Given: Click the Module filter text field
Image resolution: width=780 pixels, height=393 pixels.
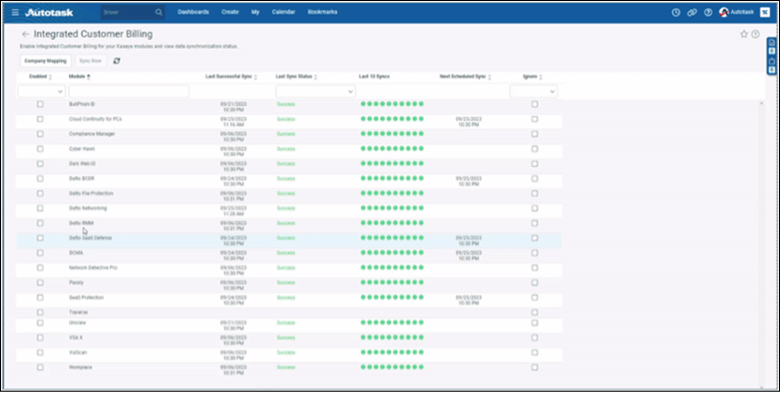Looking at the screenshot, I should click(x=129, y=92).
